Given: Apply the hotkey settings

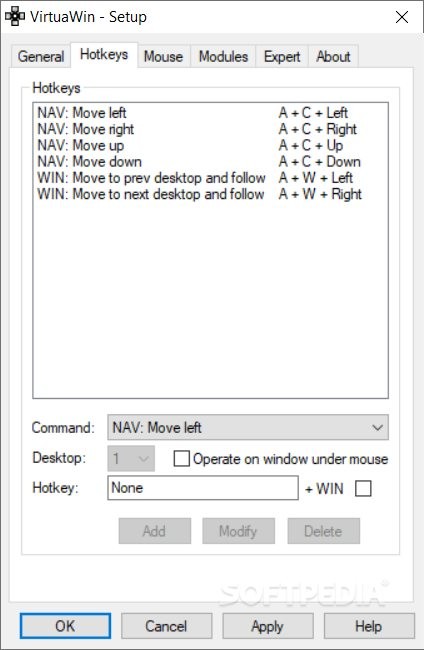Looking at the screenshot, I should (x=268, y=626).
